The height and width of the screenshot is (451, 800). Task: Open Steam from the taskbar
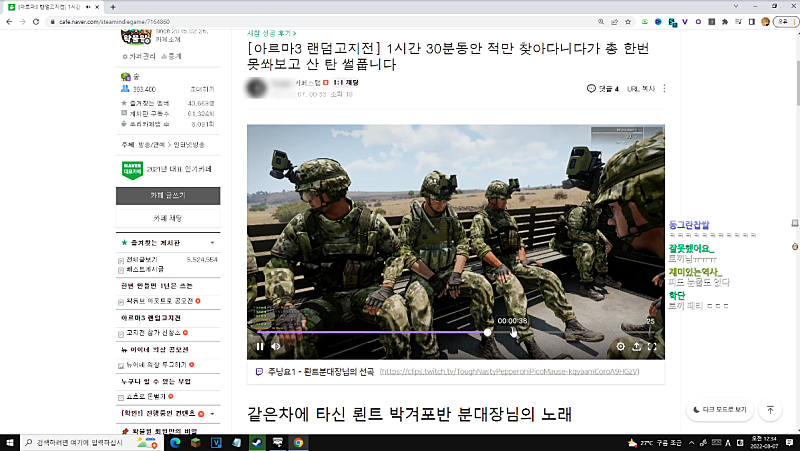[257, 442]
